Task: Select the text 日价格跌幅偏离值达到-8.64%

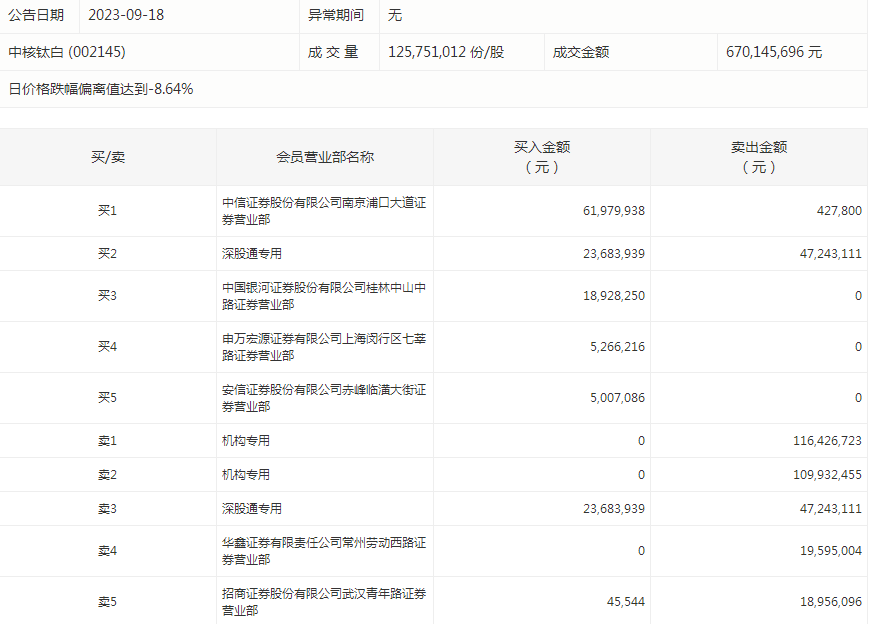Action: click(101, 89)
